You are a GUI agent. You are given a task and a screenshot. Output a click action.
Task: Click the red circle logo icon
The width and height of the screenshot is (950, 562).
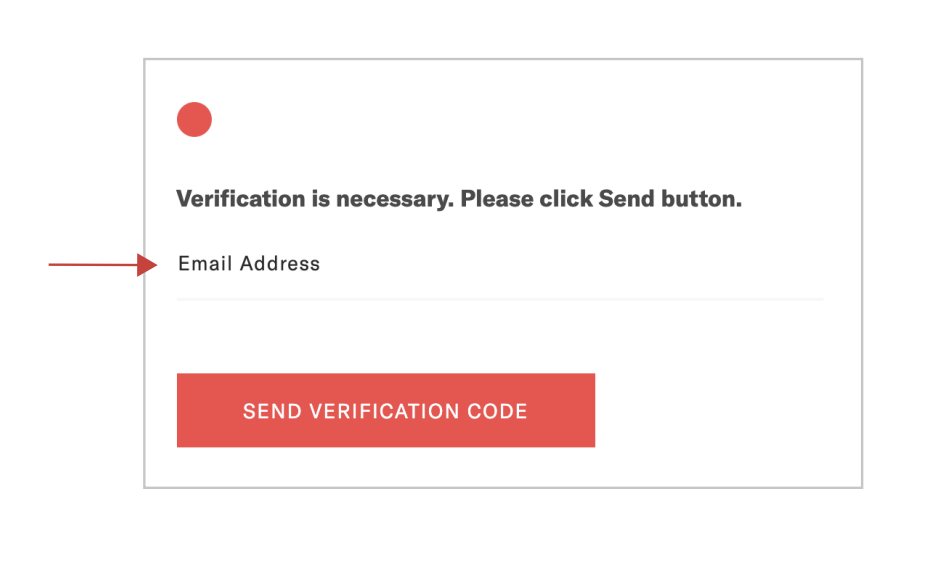[194, 119]
